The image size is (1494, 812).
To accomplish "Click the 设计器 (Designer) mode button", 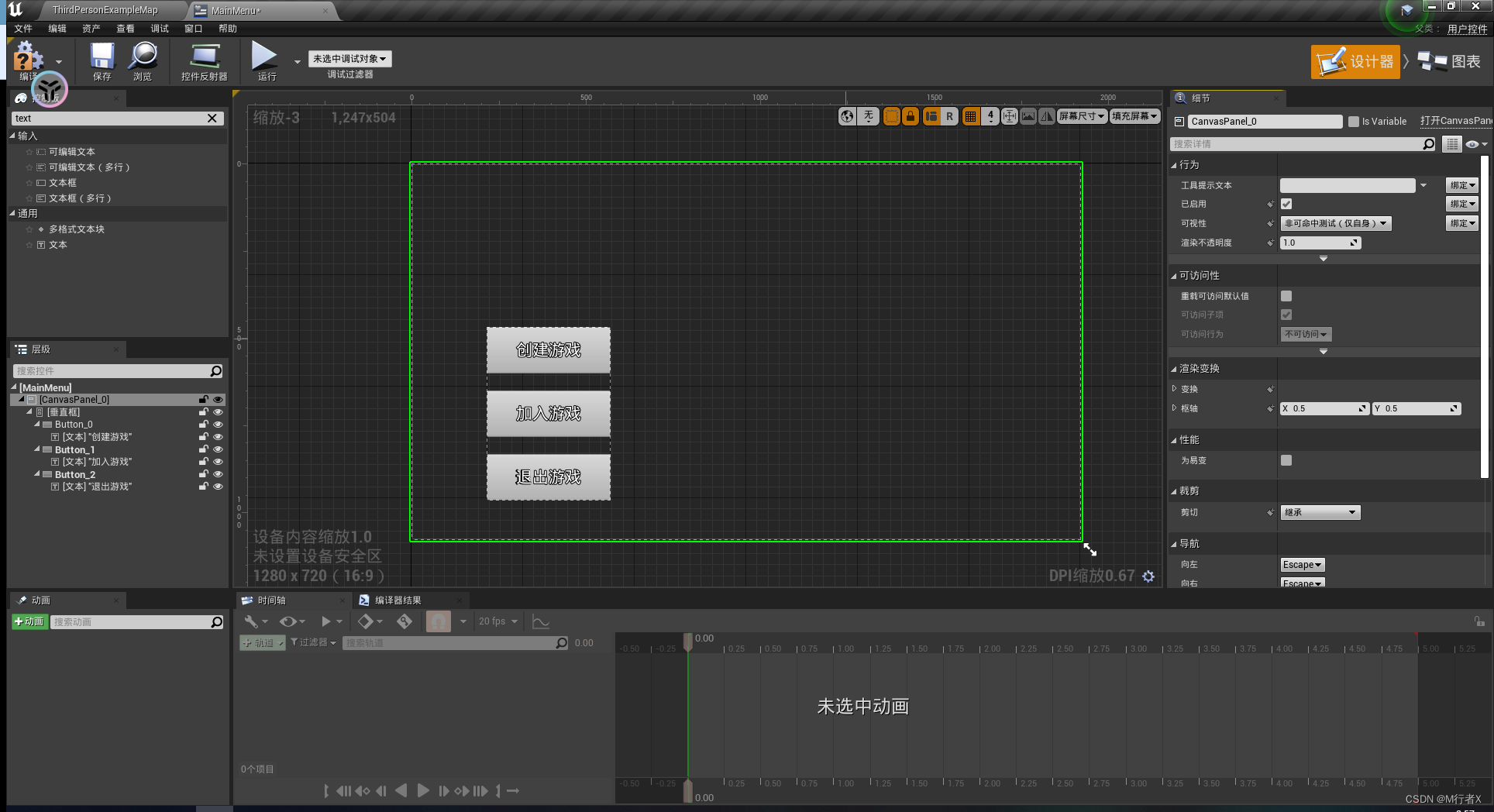I will pos(1356,62).
